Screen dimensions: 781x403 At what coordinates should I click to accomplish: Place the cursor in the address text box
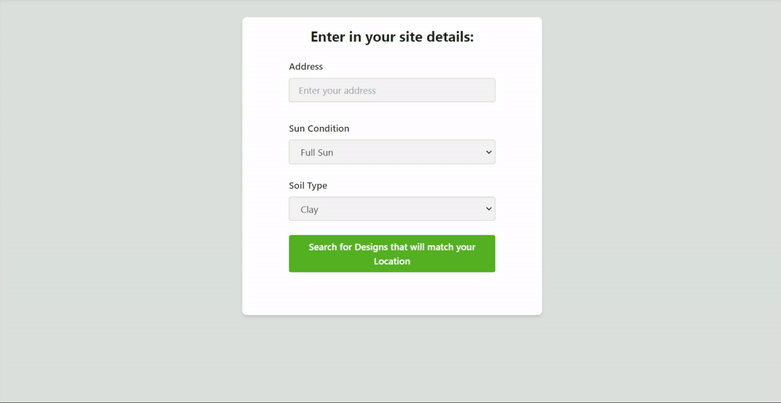[x=391, y=90]
